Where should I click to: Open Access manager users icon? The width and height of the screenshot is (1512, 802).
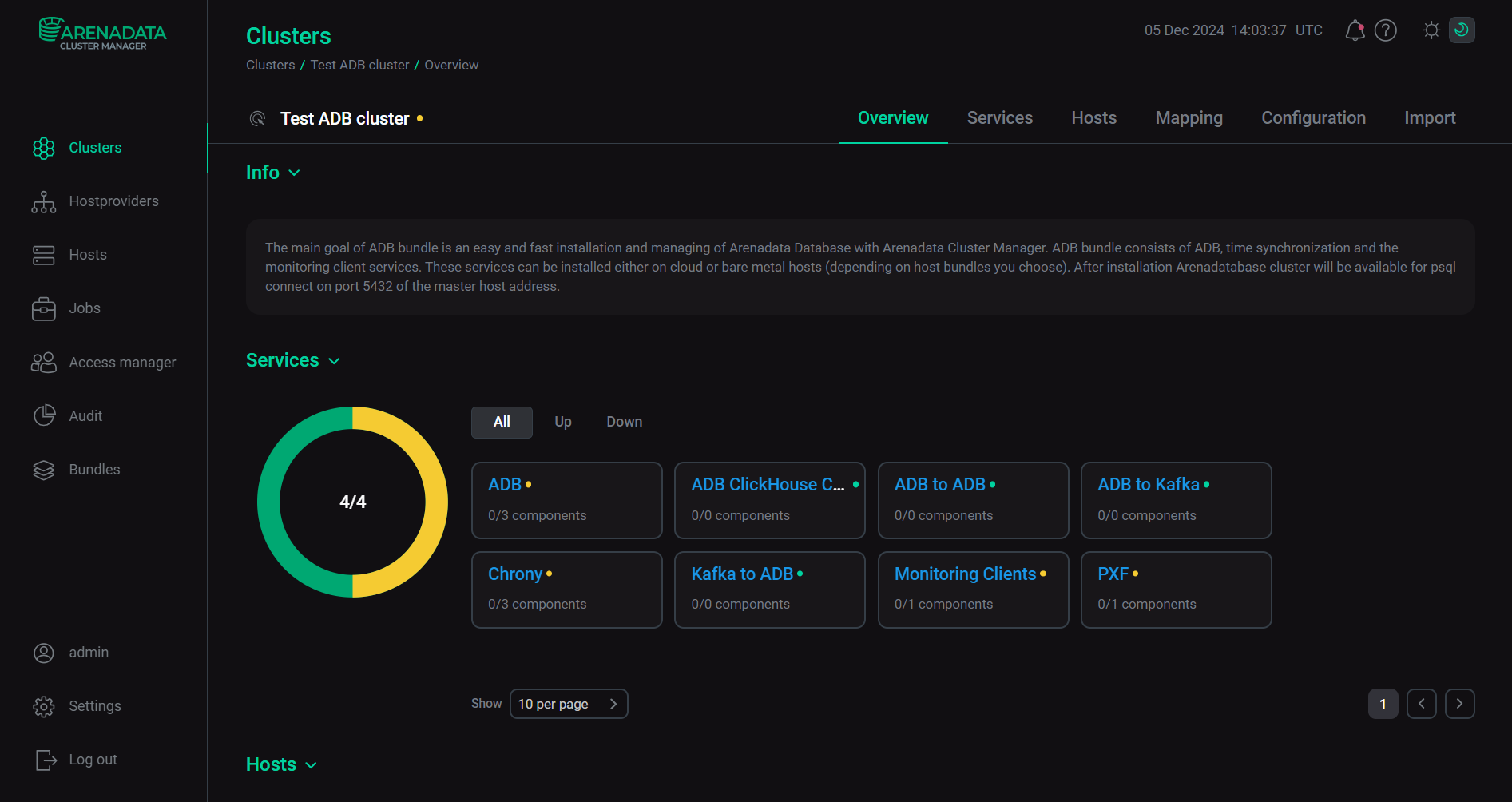click(x=44, y=363)
